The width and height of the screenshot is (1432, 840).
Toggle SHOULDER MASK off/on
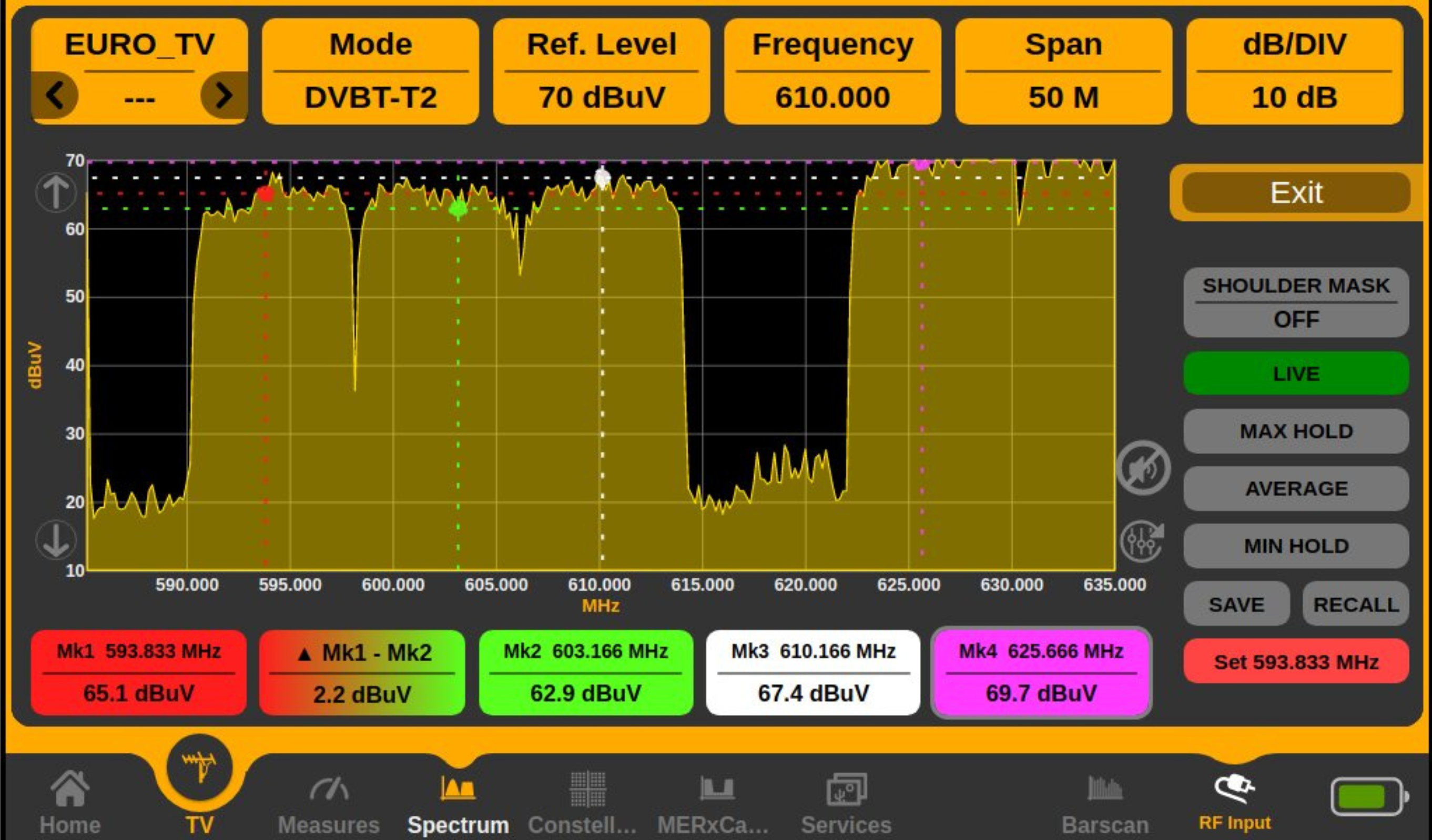[x=1296, y=302]
